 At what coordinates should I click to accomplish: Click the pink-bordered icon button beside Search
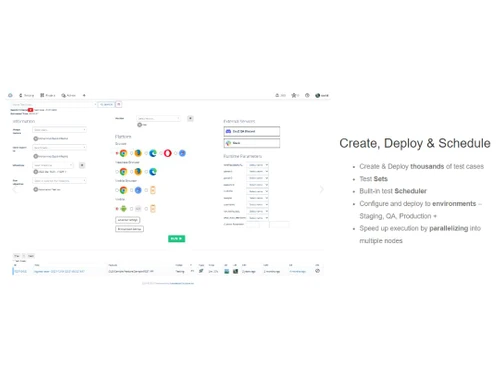[x=119, y=104]
